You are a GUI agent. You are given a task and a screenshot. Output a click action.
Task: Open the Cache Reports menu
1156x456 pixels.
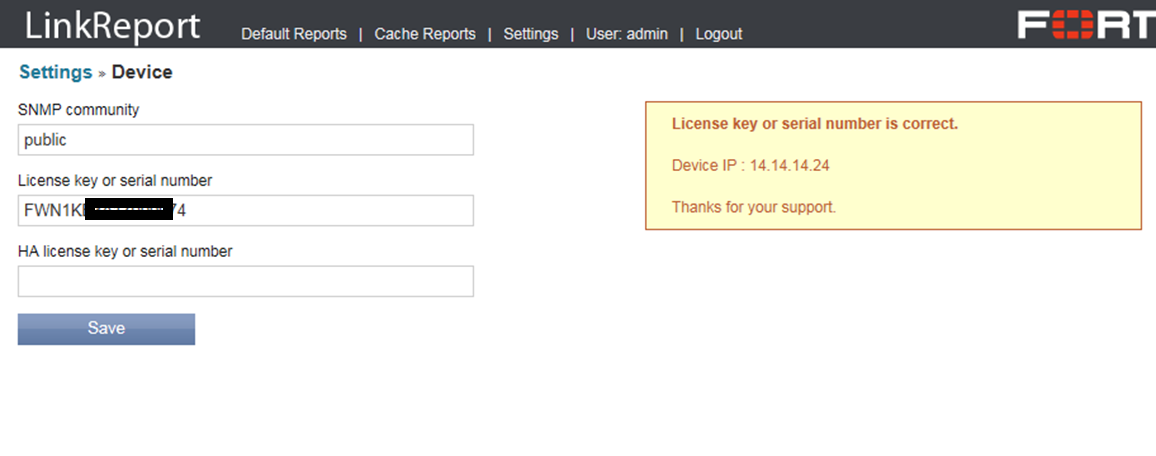coord(425,34)
